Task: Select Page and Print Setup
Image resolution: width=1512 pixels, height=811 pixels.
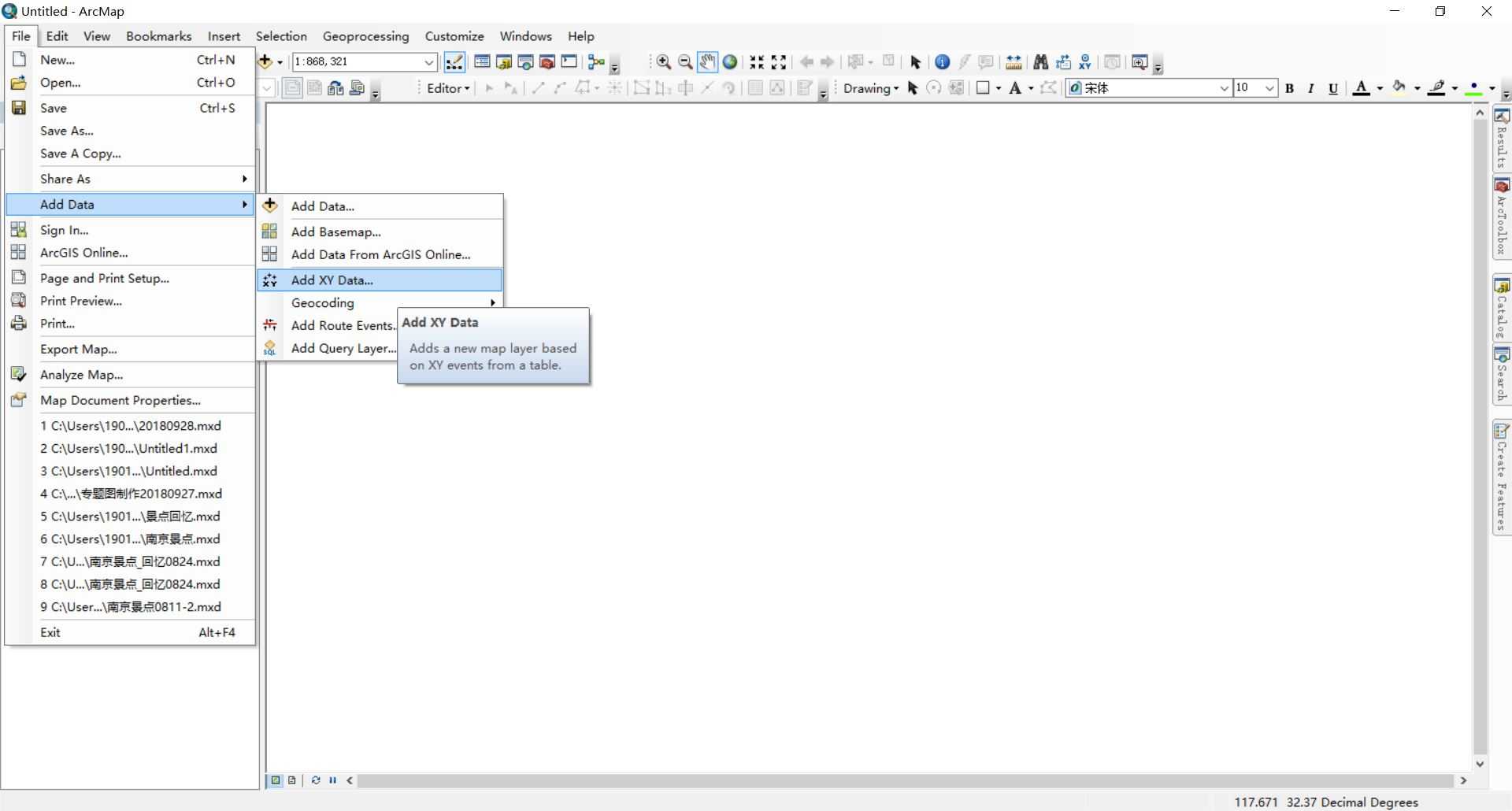Action: click(130, 278)
